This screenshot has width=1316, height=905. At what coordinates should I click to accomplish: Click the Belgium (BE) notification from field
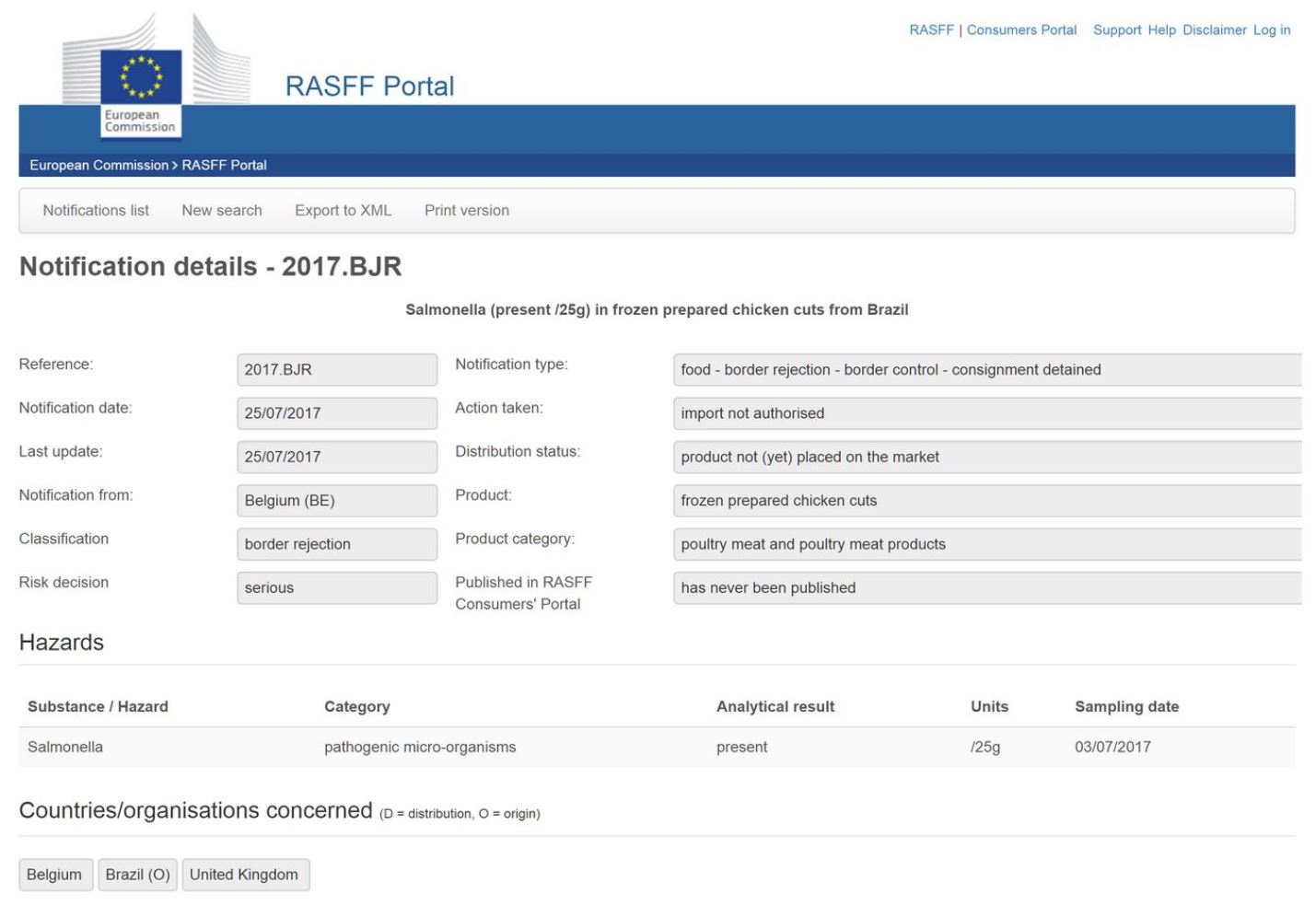[x=337, y=500]
